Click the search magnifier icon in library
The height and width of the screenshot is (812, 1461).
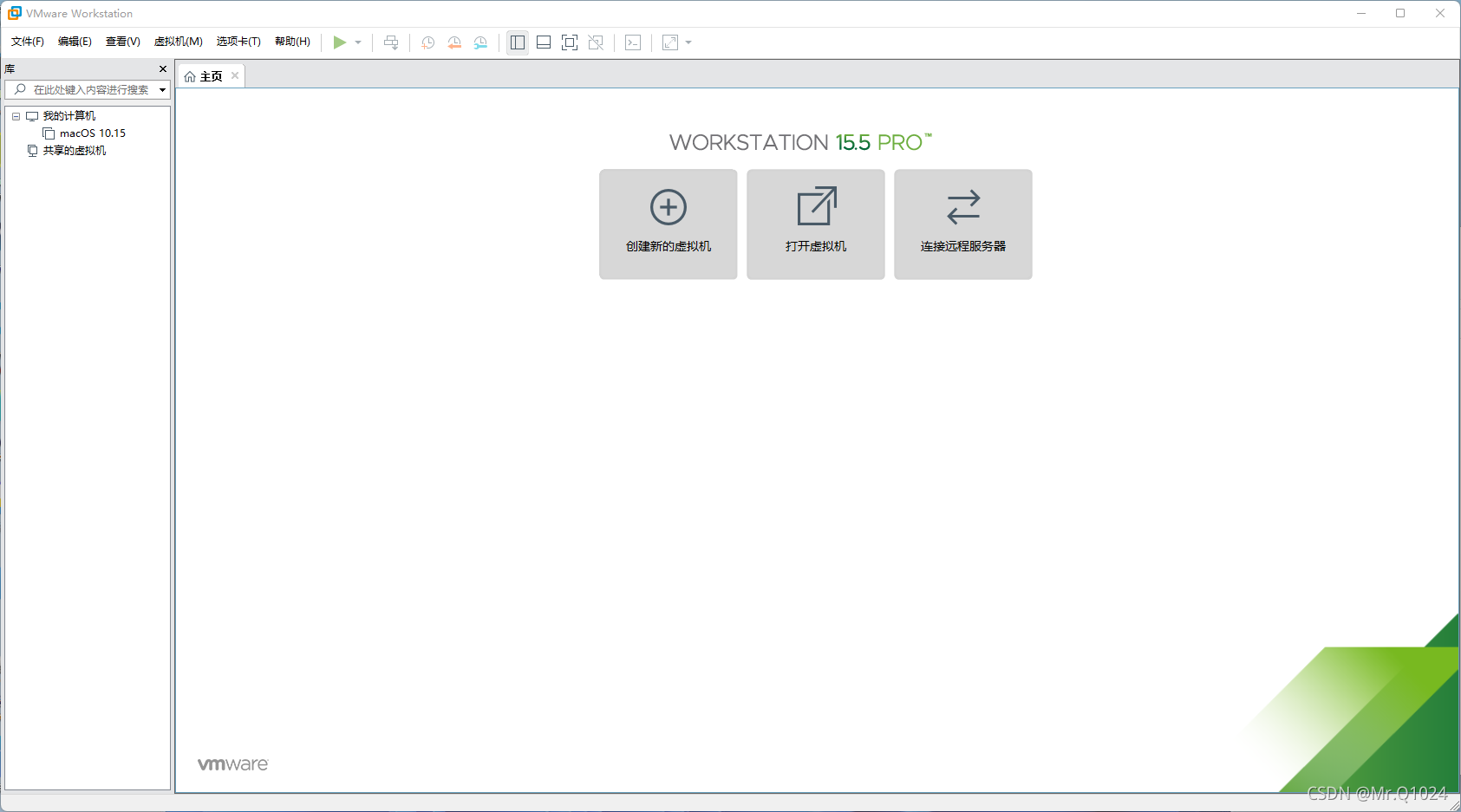pos(20,89)
